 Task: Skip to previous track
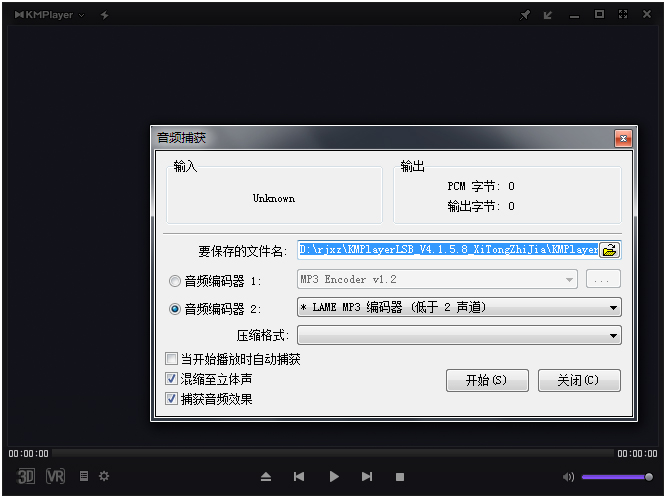tap(299, 477)
